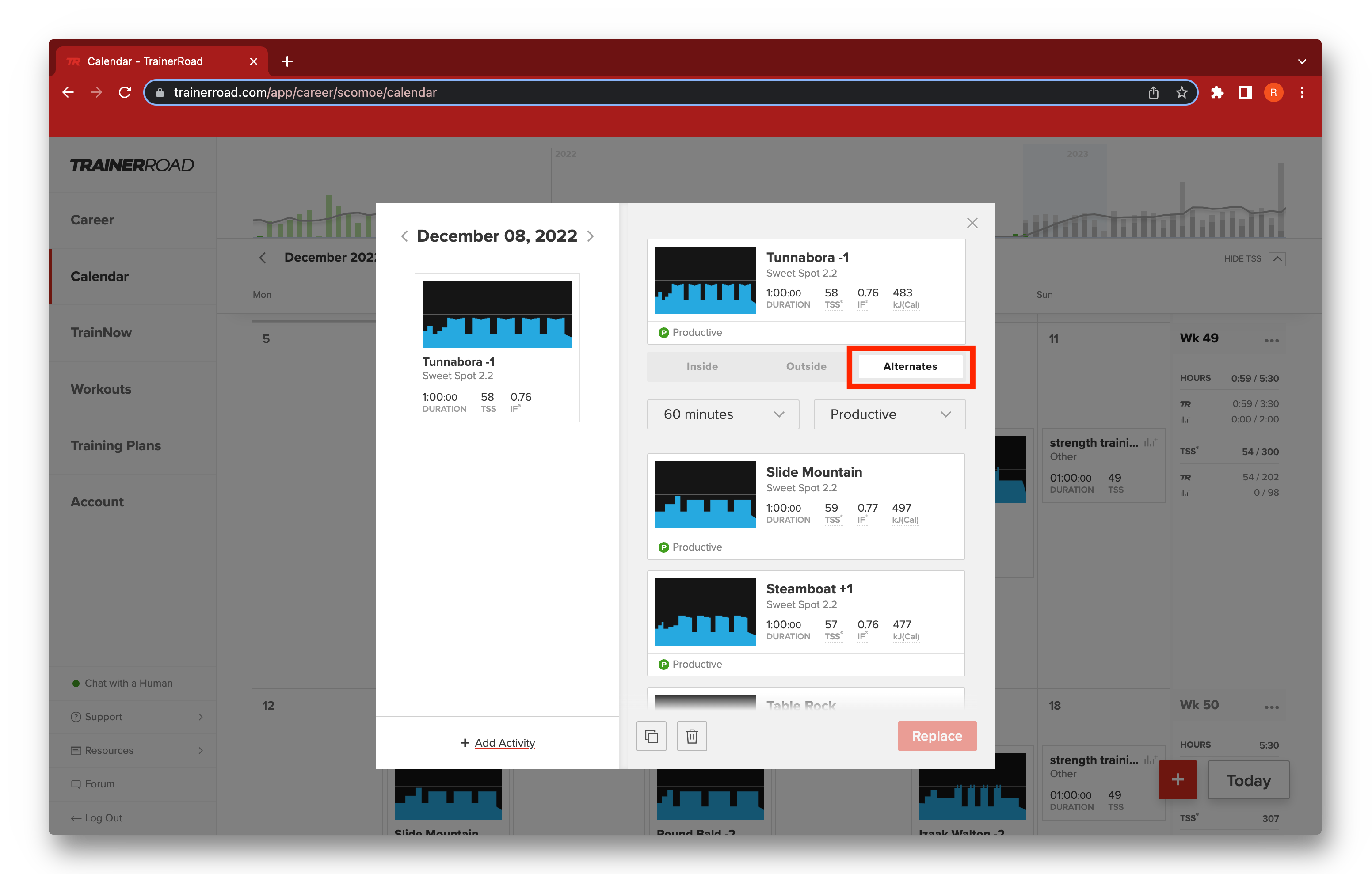
Task: Expand the tab search chevron
Action: point(1302,61)
